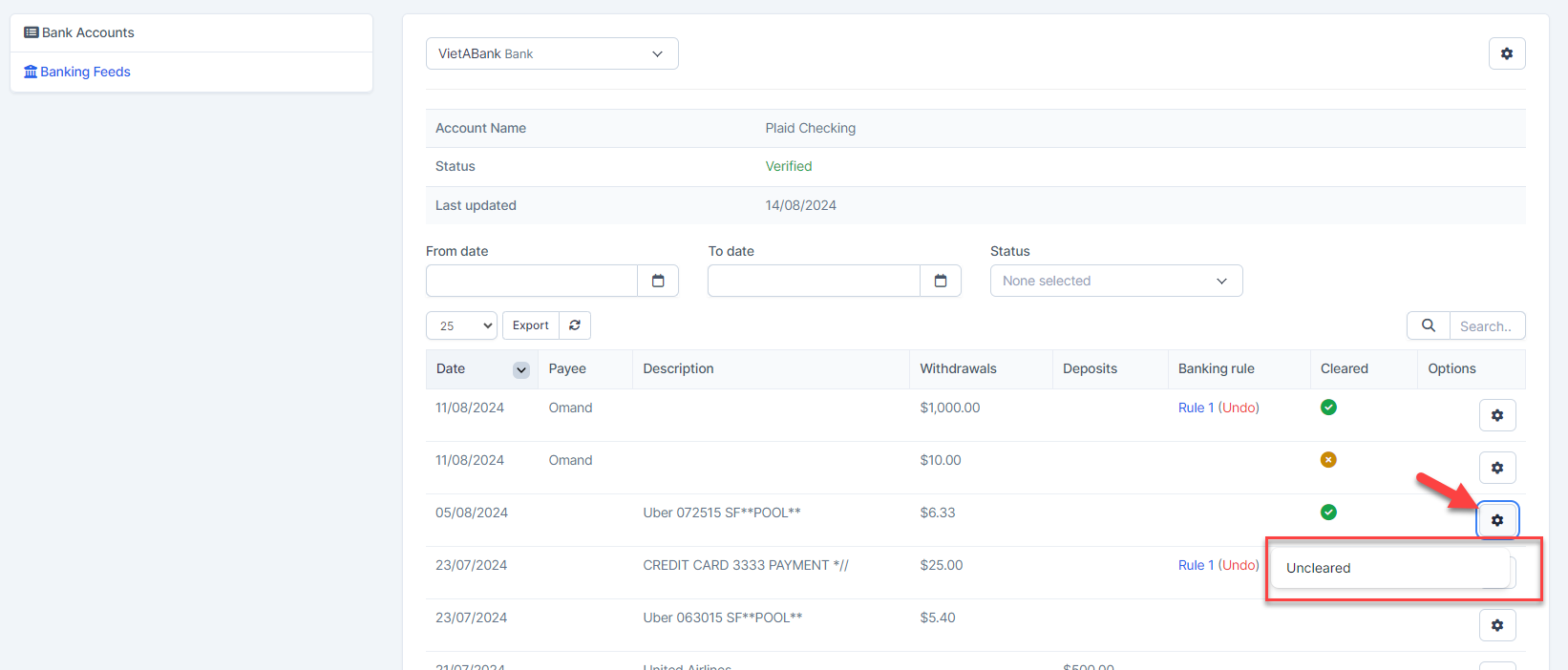Click the Search text field
Image resolution: width=1568 pixels, height=670 pixels.
click(1486, 325)
